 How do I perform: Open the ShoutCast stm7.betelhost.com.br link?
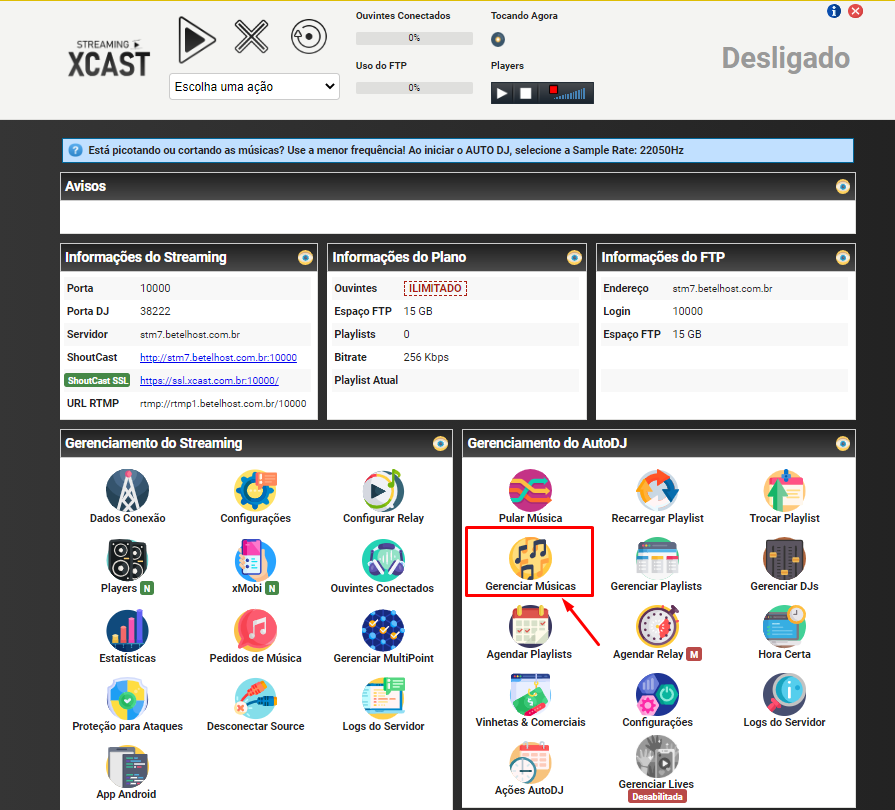click(x=218, y=357)
